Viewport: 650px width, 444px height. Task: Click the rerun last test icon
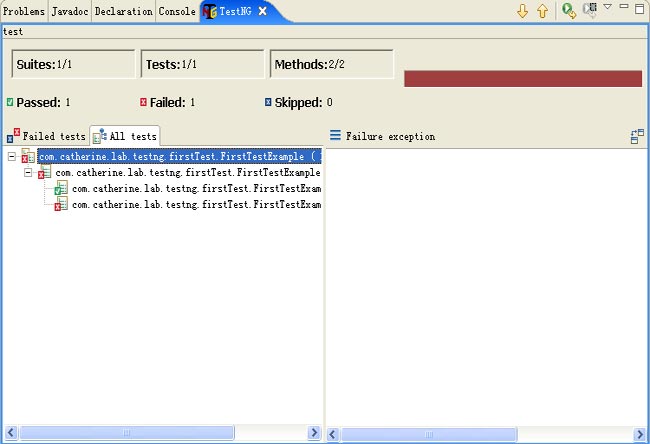pos(568,11)
